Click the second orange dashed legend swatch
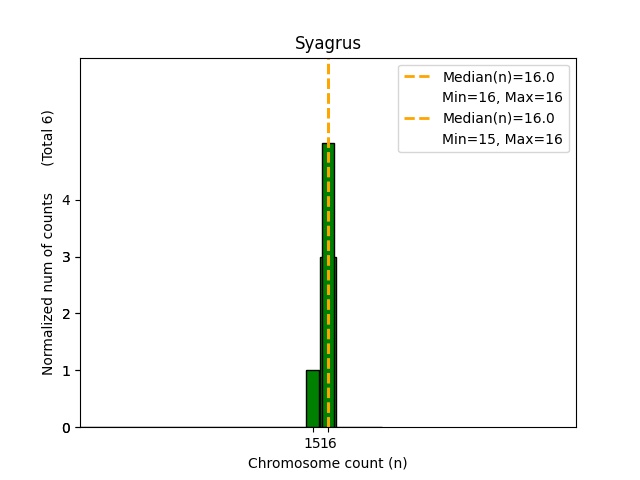The height and width of the screenshot is (480, 640). [418, 118]
